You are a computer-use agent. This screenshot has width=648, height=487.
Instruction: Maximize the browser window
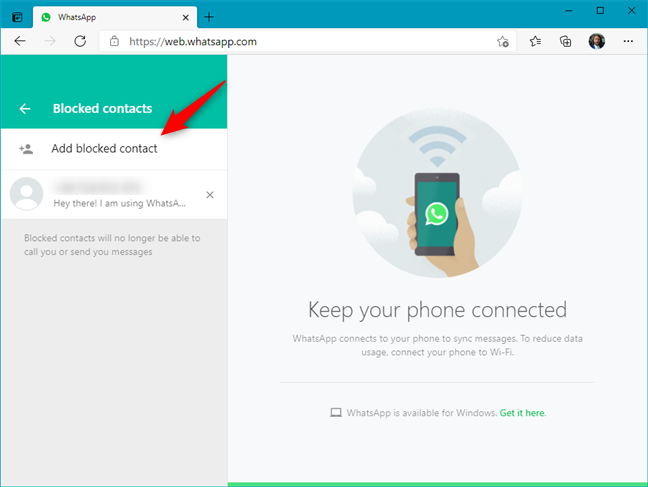pos(600,11)
